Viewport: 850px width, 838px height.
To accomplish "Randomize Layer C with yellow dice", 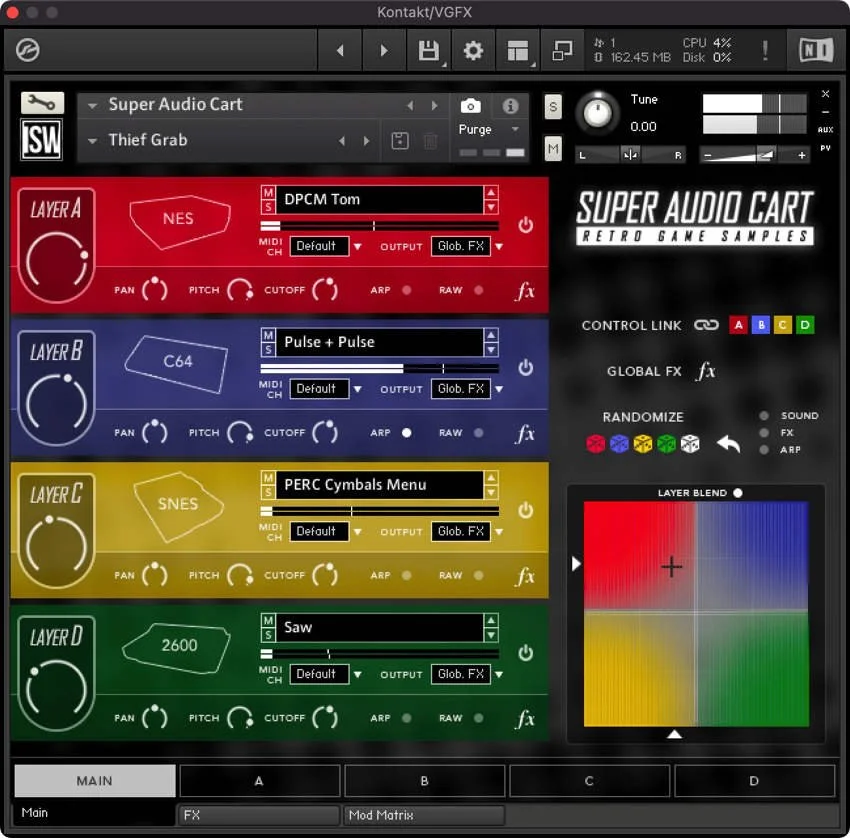I will coord(643,444).
